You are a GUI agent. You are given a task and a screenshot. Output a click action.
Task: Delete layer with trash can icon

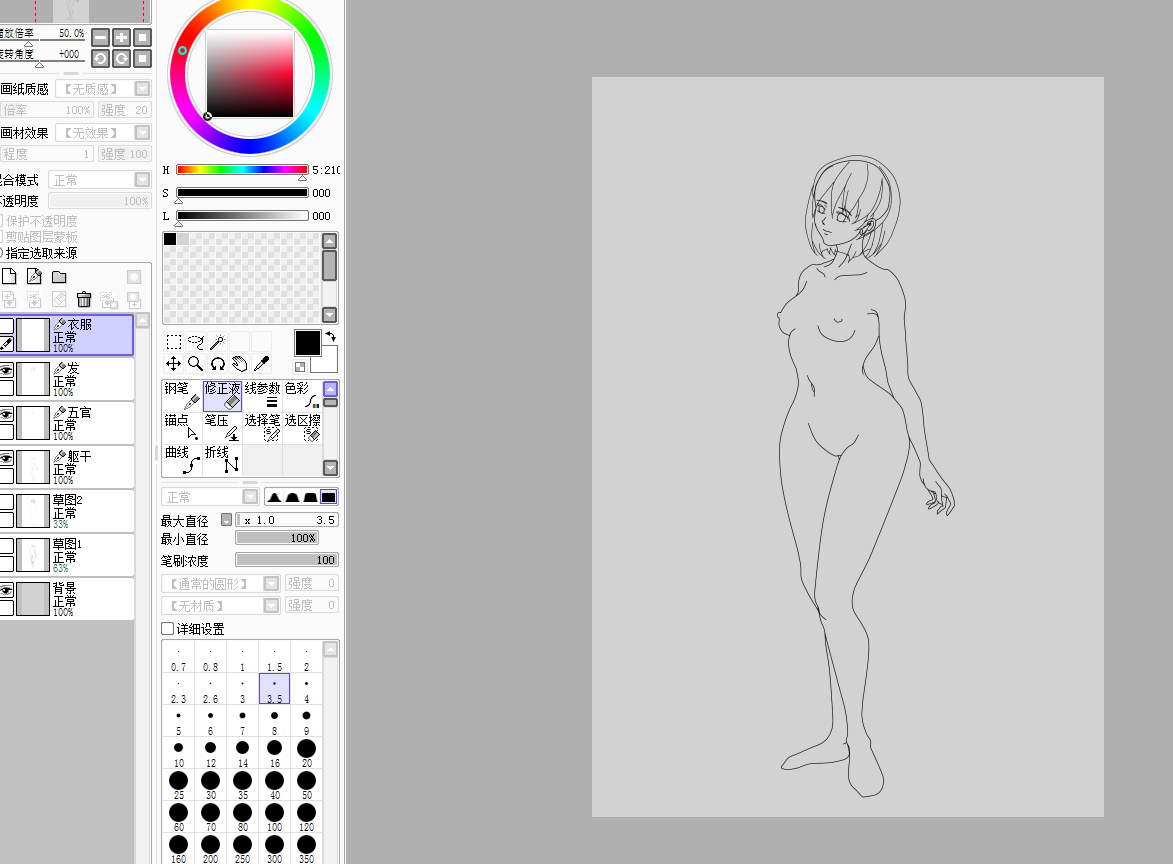84,299
